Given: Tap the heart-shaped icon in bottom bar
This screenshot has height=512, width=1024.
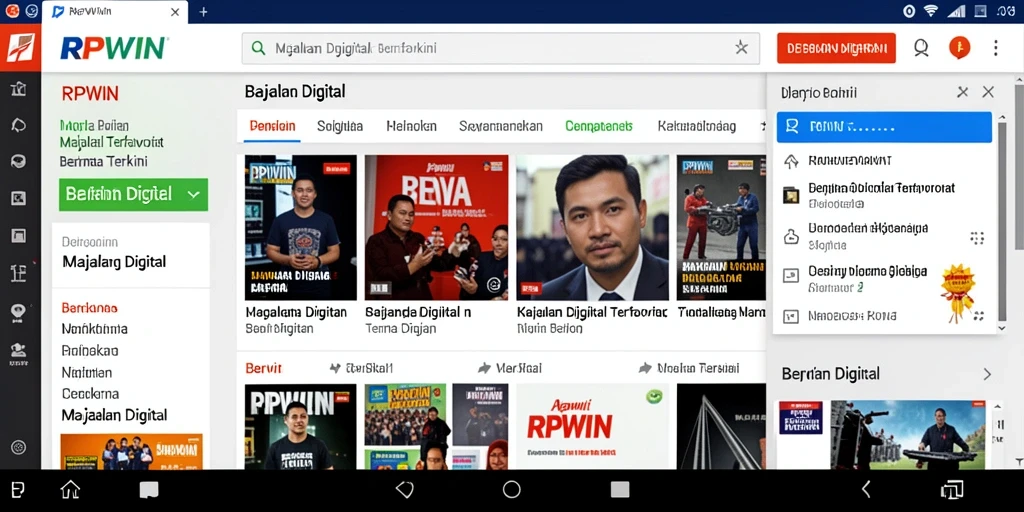Looking at the screenshot, I should pos(405,490).
